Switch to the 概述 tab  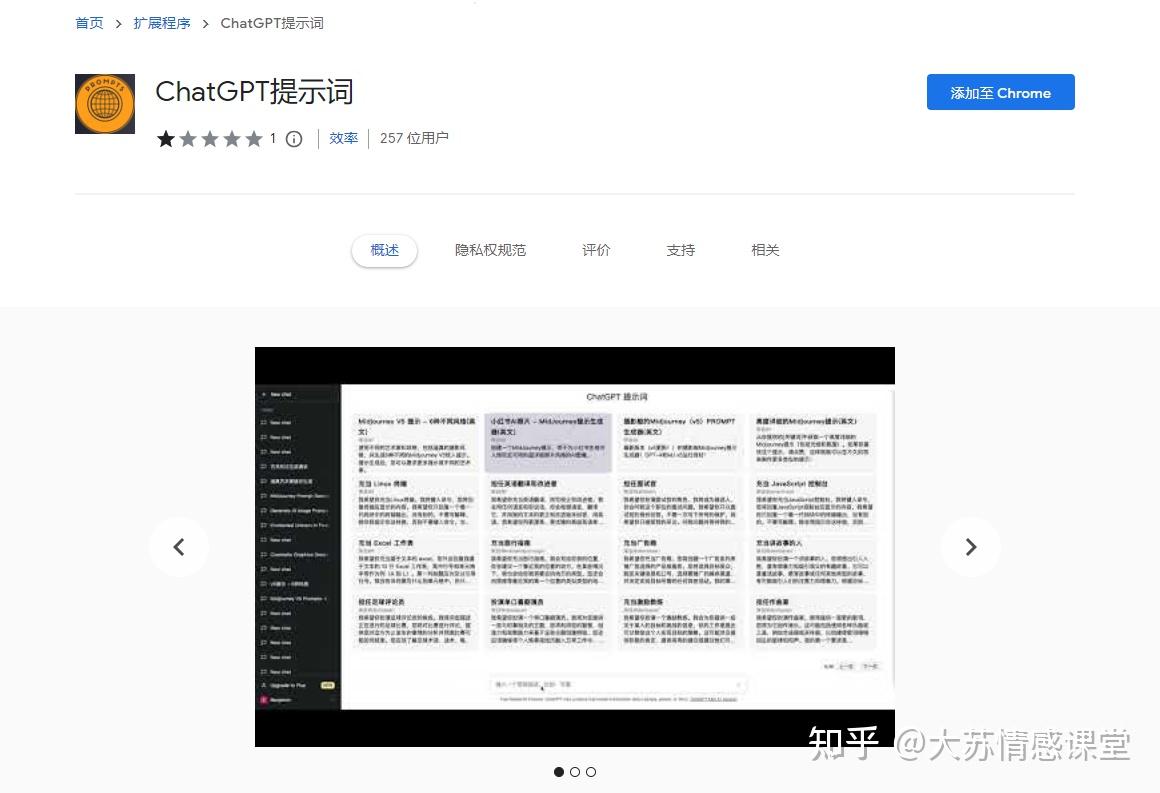(385, 250)
